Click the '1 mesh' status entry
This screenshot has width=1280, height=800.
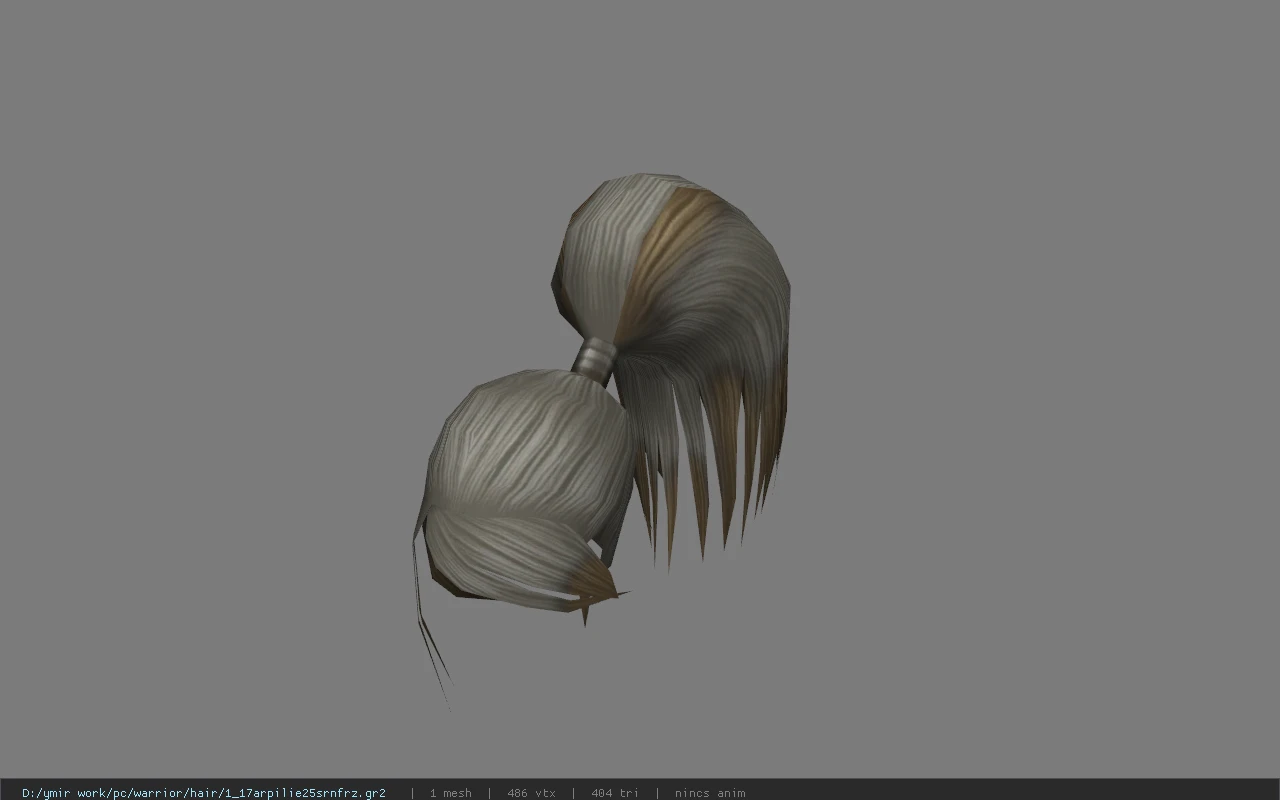pyautogui.click(x=450, y=793)
